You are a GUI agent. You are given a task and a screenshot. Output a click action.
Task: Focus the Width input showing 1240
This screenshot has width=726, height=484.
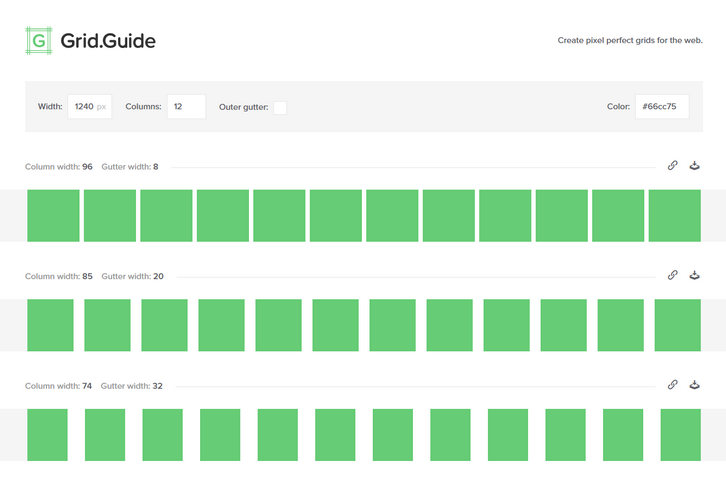(x=88, y=107)
